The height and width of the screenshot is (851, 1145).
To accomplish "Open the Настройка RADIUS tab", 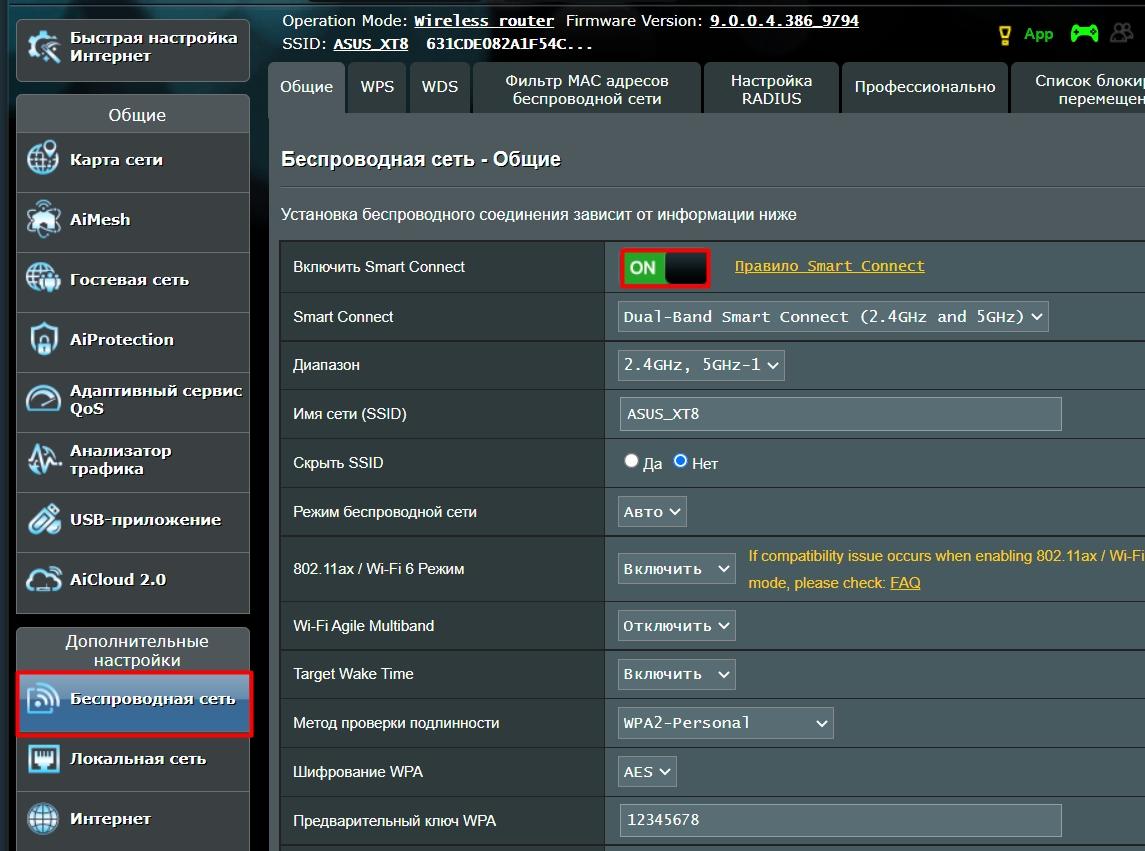I will tap(772, 89).
